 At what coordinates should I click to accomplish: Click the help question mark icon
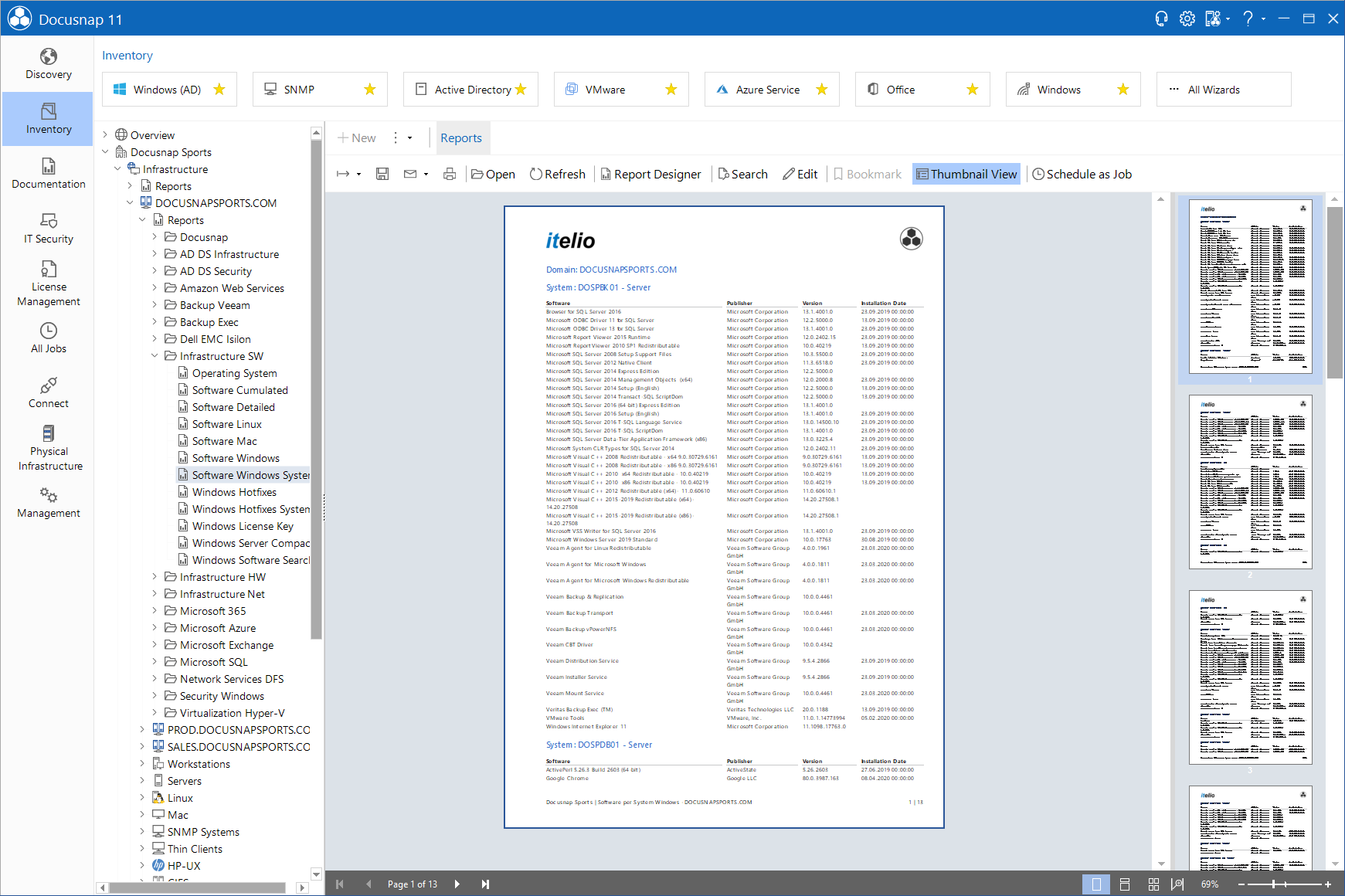tap(1248, 19)
